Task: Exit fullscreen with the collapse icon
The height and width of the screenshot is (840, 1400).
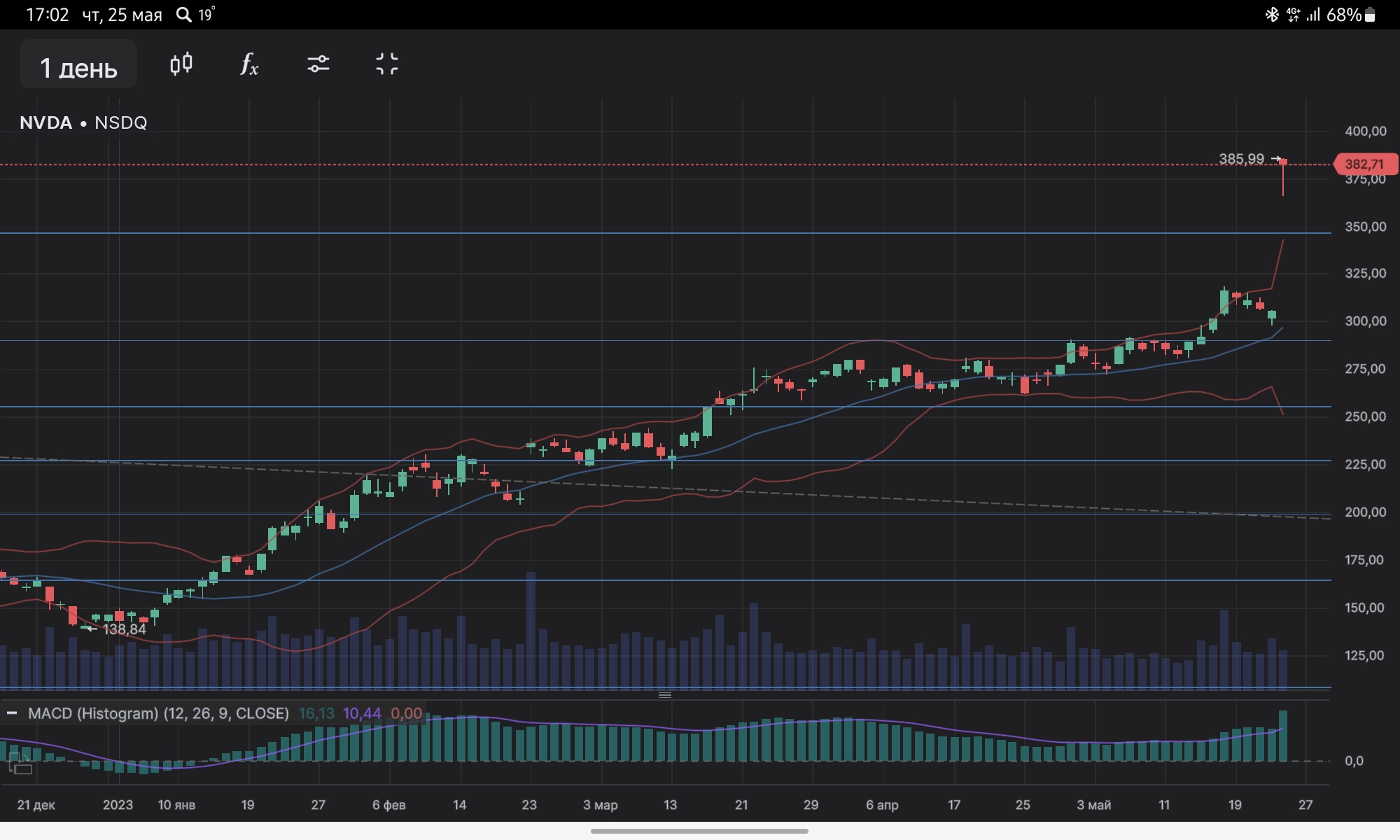Action: coord(387,64)
